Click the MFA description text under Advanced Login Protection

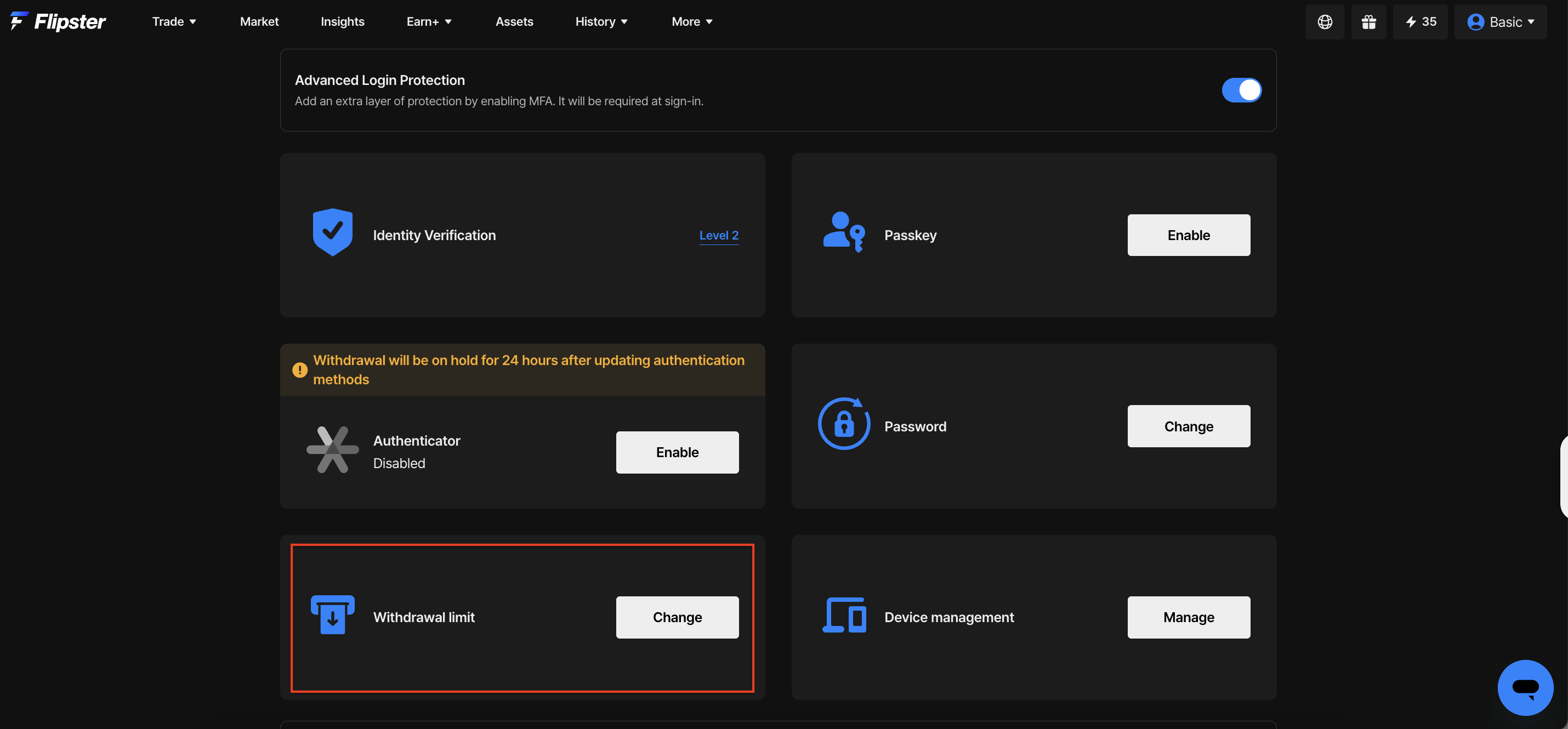[499, 101]
